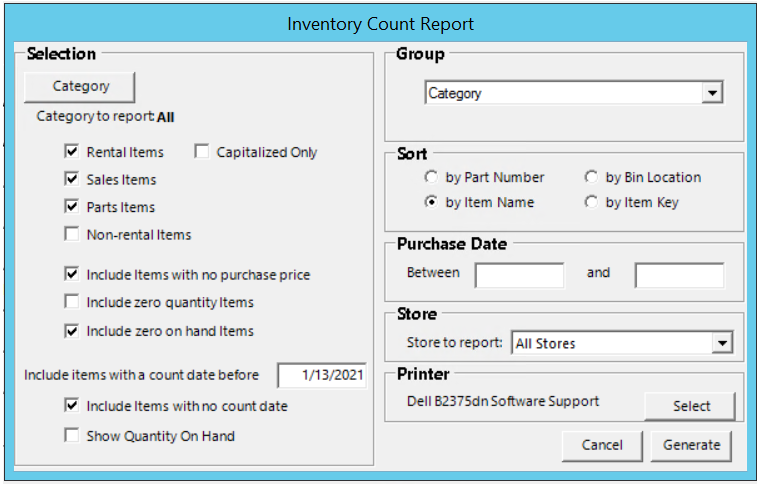Click the Category selection button

coord(80,87)
